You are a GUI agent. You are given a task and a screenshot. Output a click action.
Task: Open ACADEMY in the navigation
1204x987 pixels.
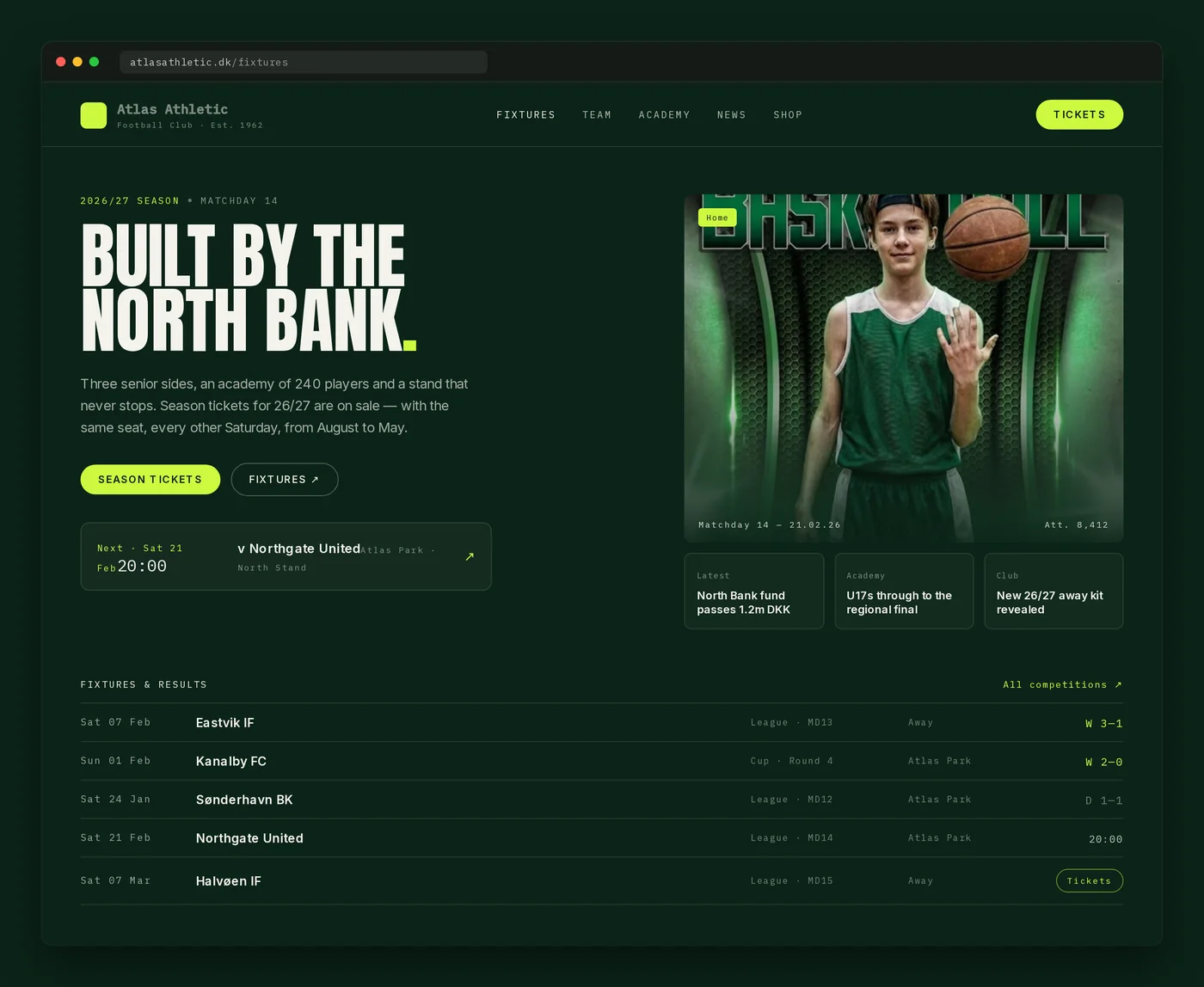point(664,115)
